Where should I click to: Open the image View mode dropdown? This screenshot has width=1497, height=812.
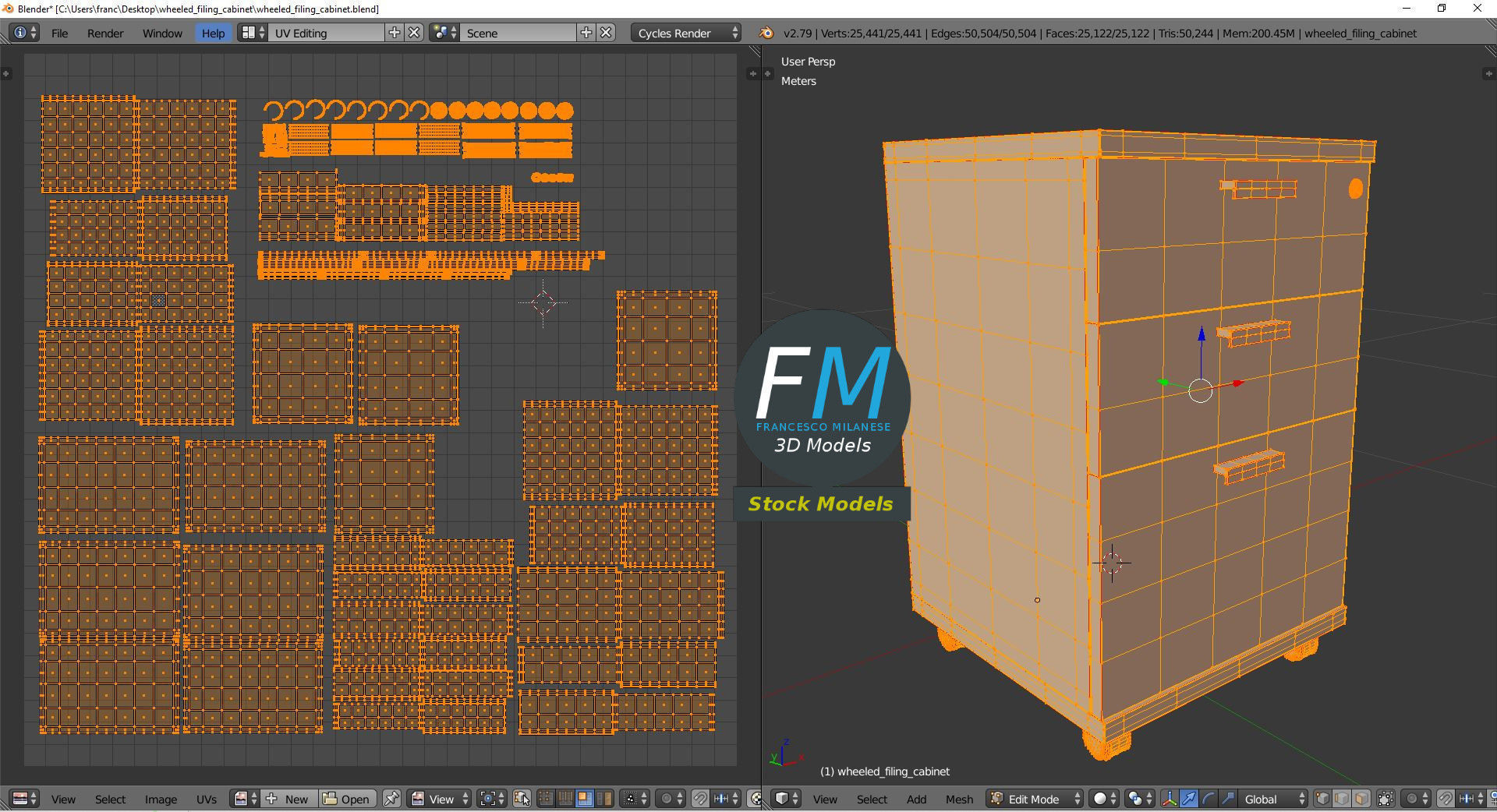click(x=441, y=799)
